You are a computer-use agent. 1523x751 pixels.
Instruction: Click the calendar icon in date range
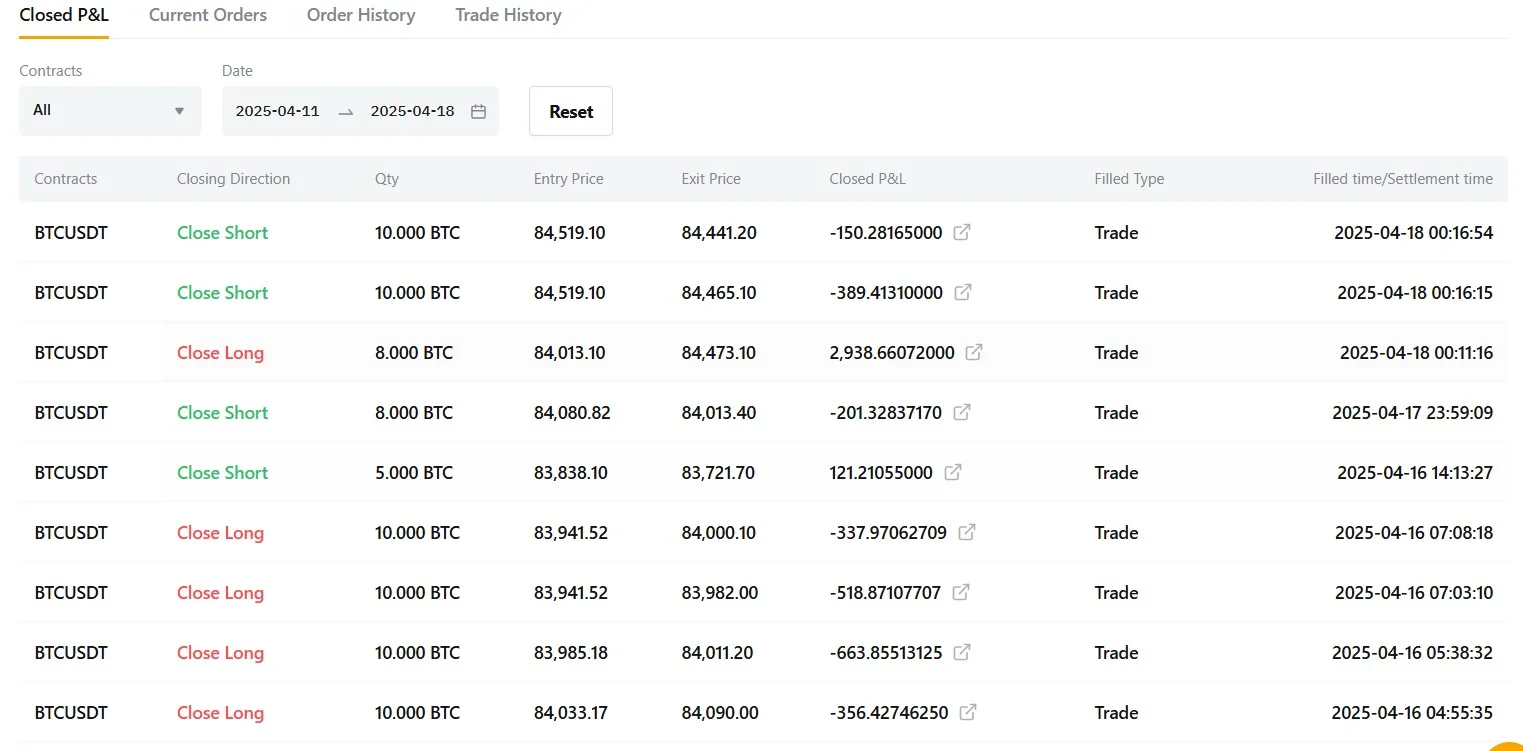(478, 112)
